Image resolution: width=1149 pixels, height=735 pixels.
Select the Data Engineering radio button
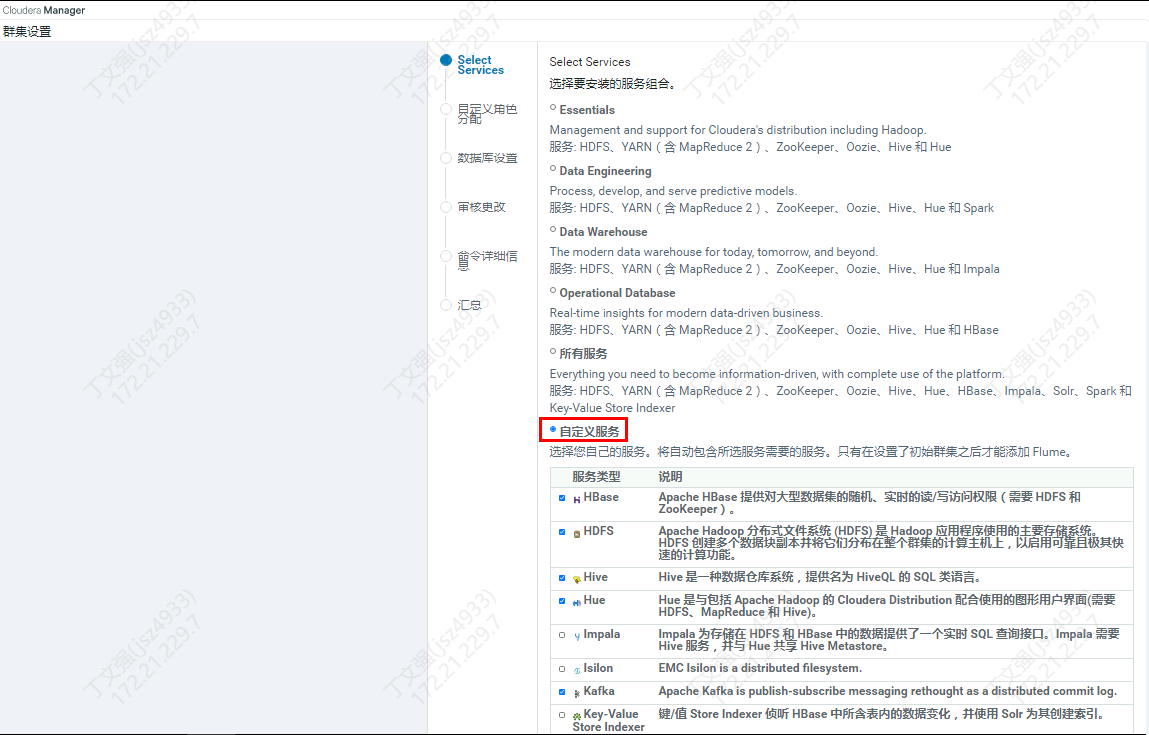click(x=553, y=169)
